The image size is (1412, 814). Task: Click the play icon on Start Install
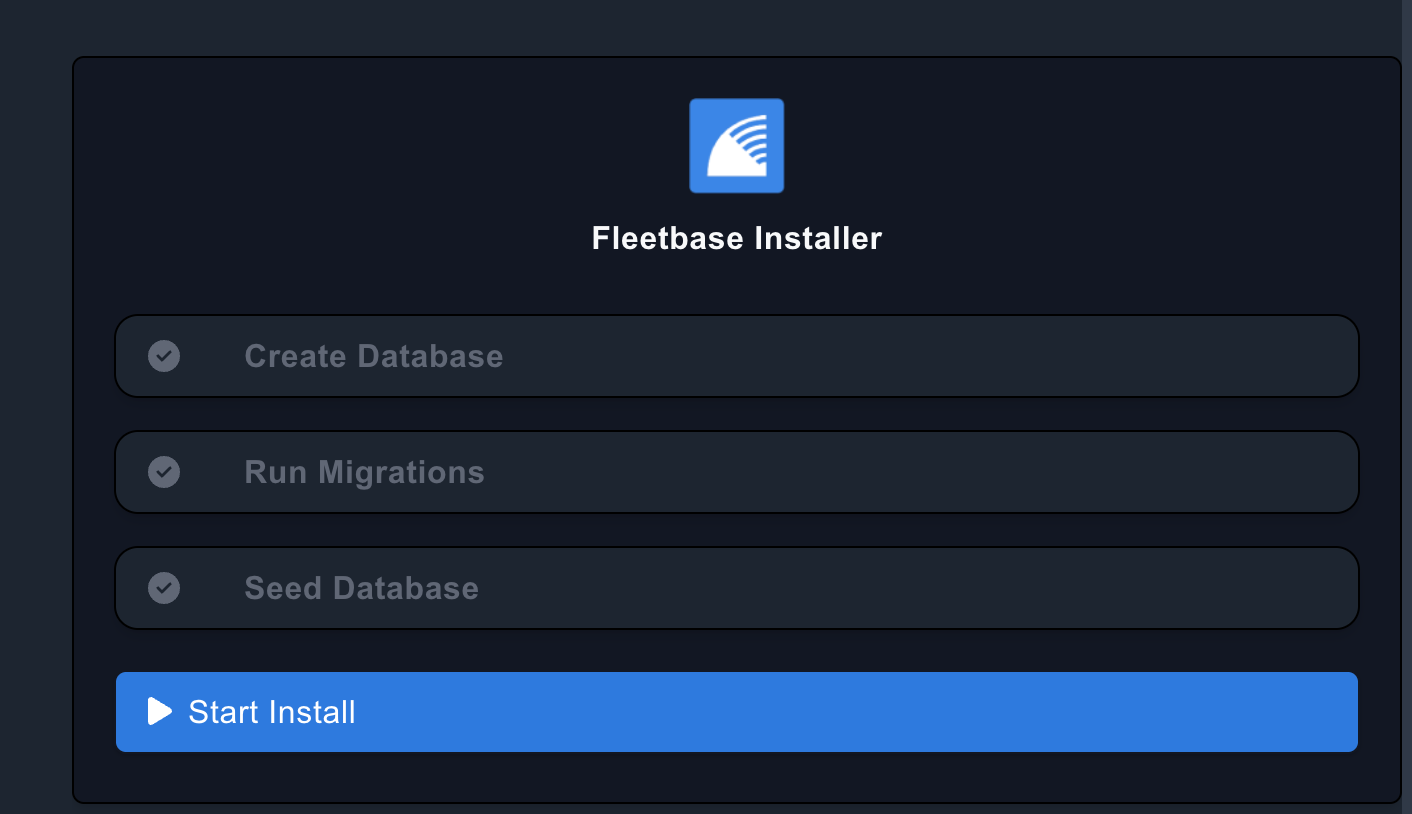(160, 711)
